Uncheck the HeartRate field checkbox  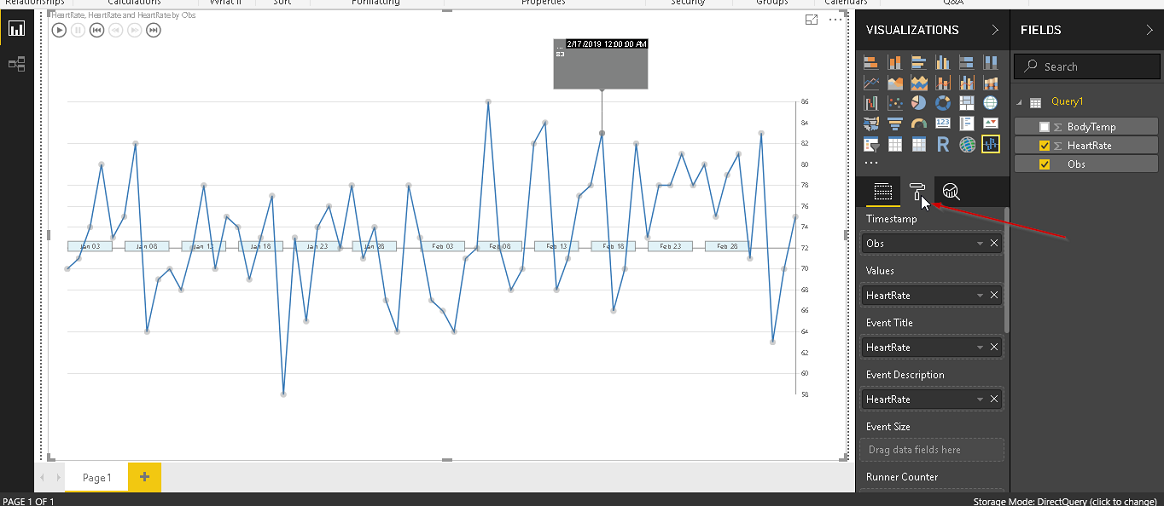pyautogui.click(x=1044, y=145)
